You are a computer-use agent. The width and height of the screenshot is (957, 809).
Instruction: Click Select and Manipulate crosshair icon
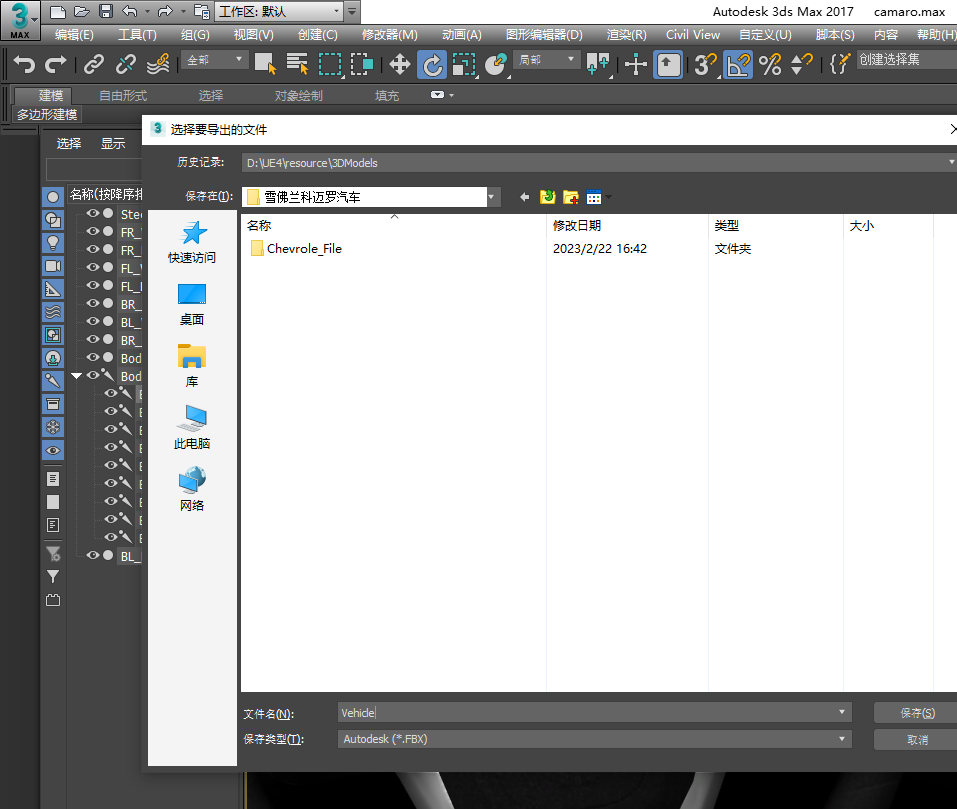[x=635, y=64]
